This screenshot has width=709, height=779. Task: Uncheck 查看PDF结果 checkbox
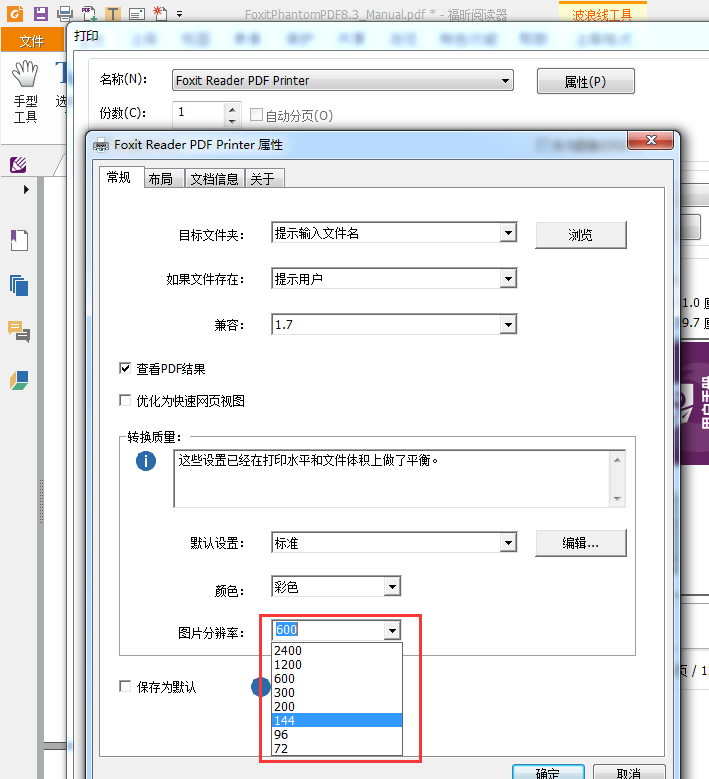coord(125,368)
